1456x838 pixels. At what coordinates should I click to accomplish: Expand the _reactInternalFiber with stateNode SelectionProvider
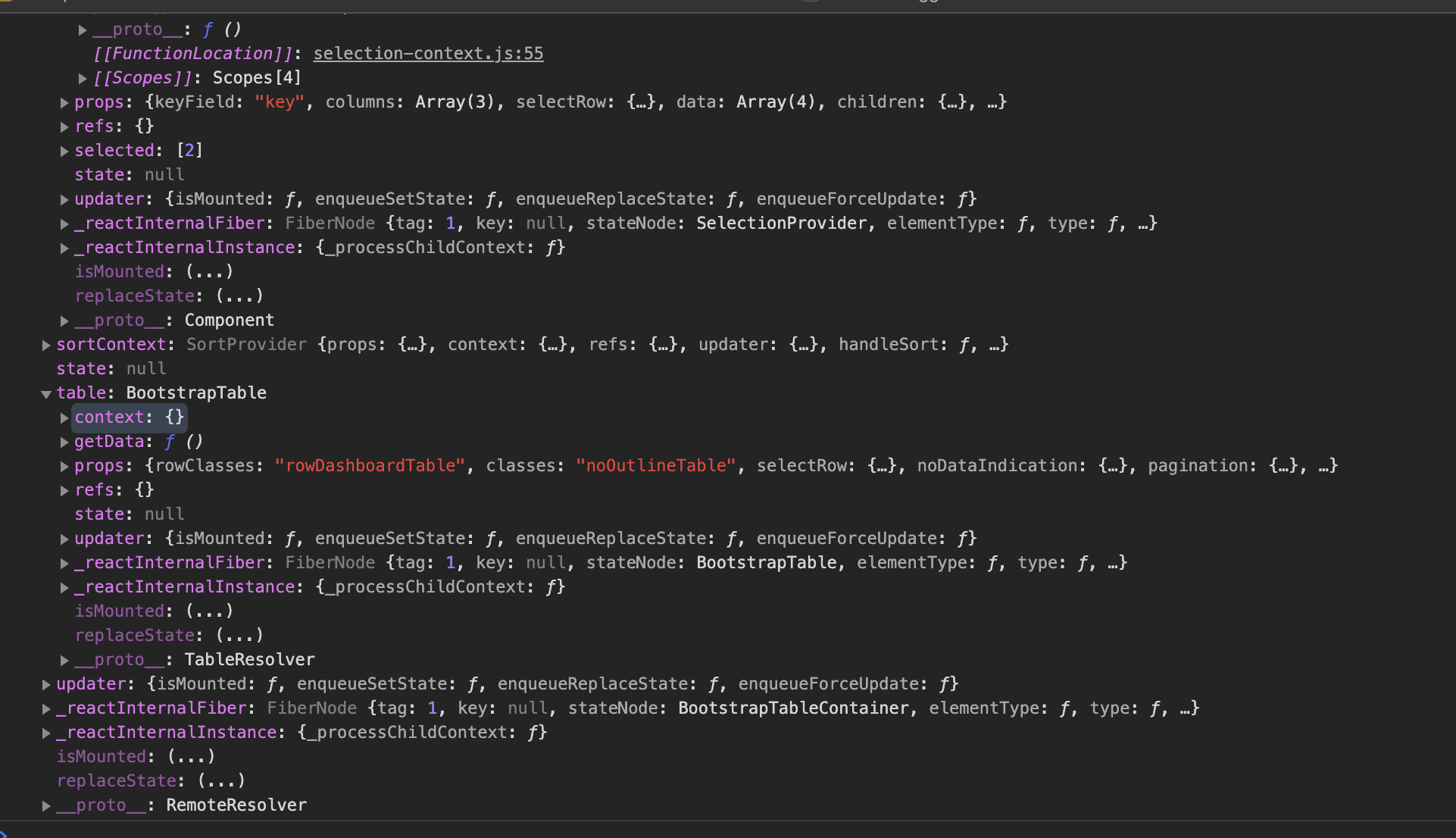[64, 223]
